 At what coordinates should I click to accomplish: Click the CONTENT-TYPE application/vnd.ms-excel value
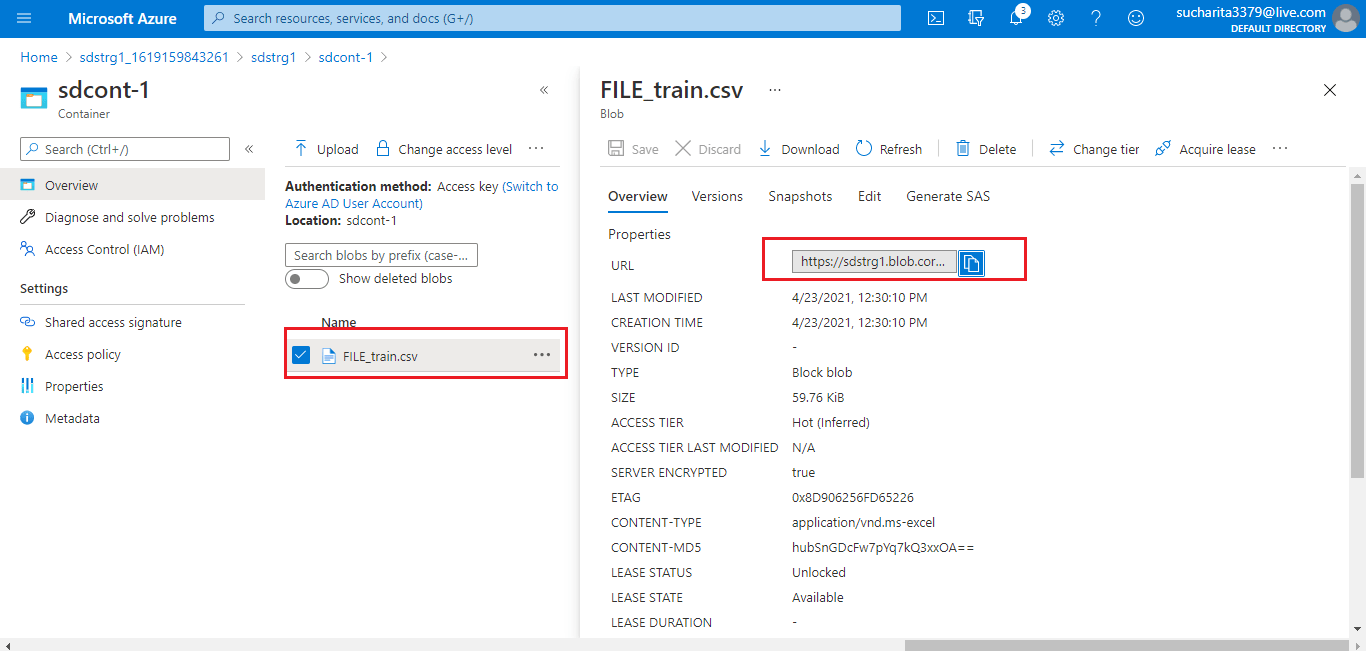[864, 522]
